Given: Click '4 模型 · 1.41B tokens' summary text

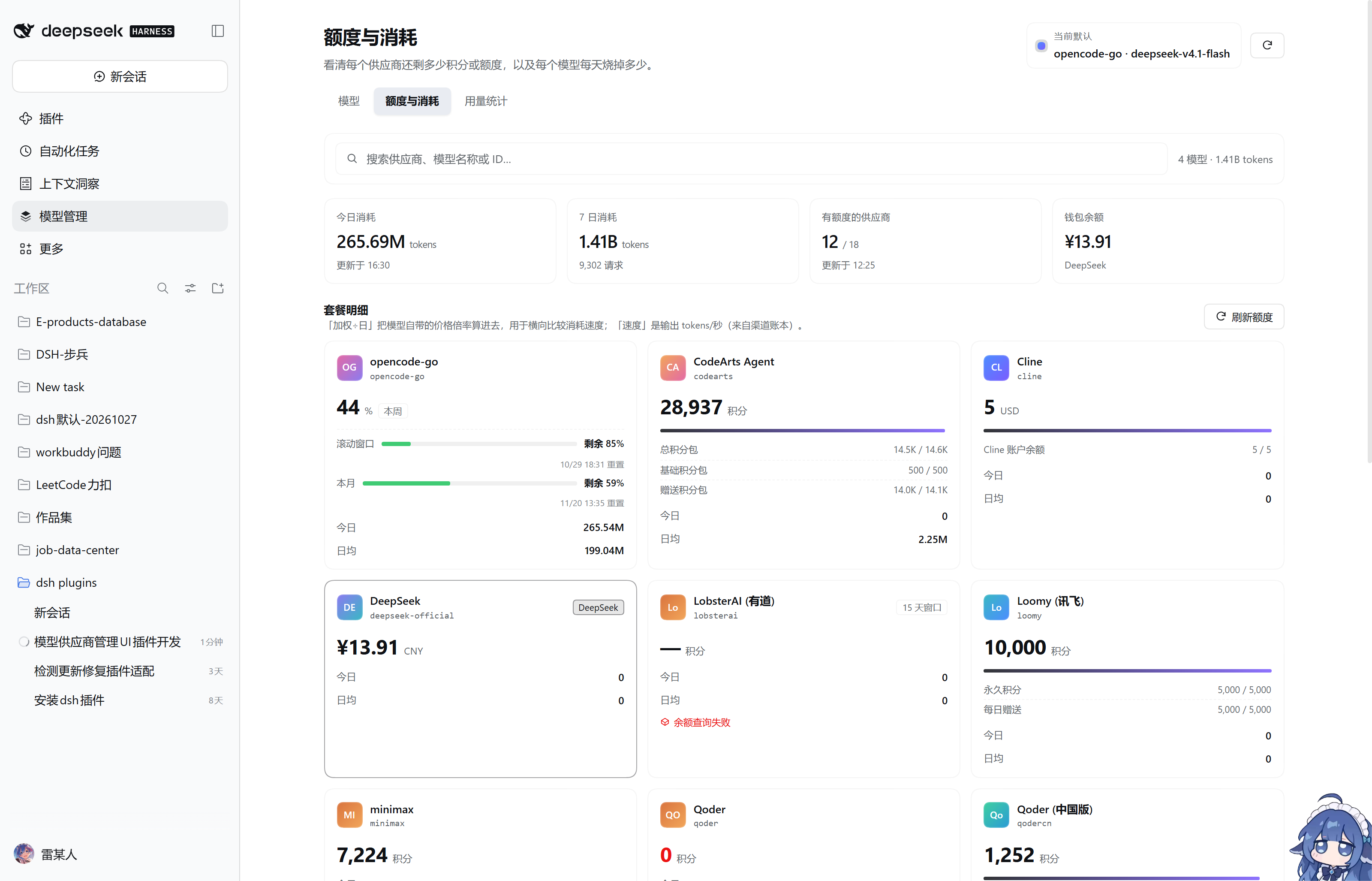Looking at the screenshot, I should (x=1225, y=160).
